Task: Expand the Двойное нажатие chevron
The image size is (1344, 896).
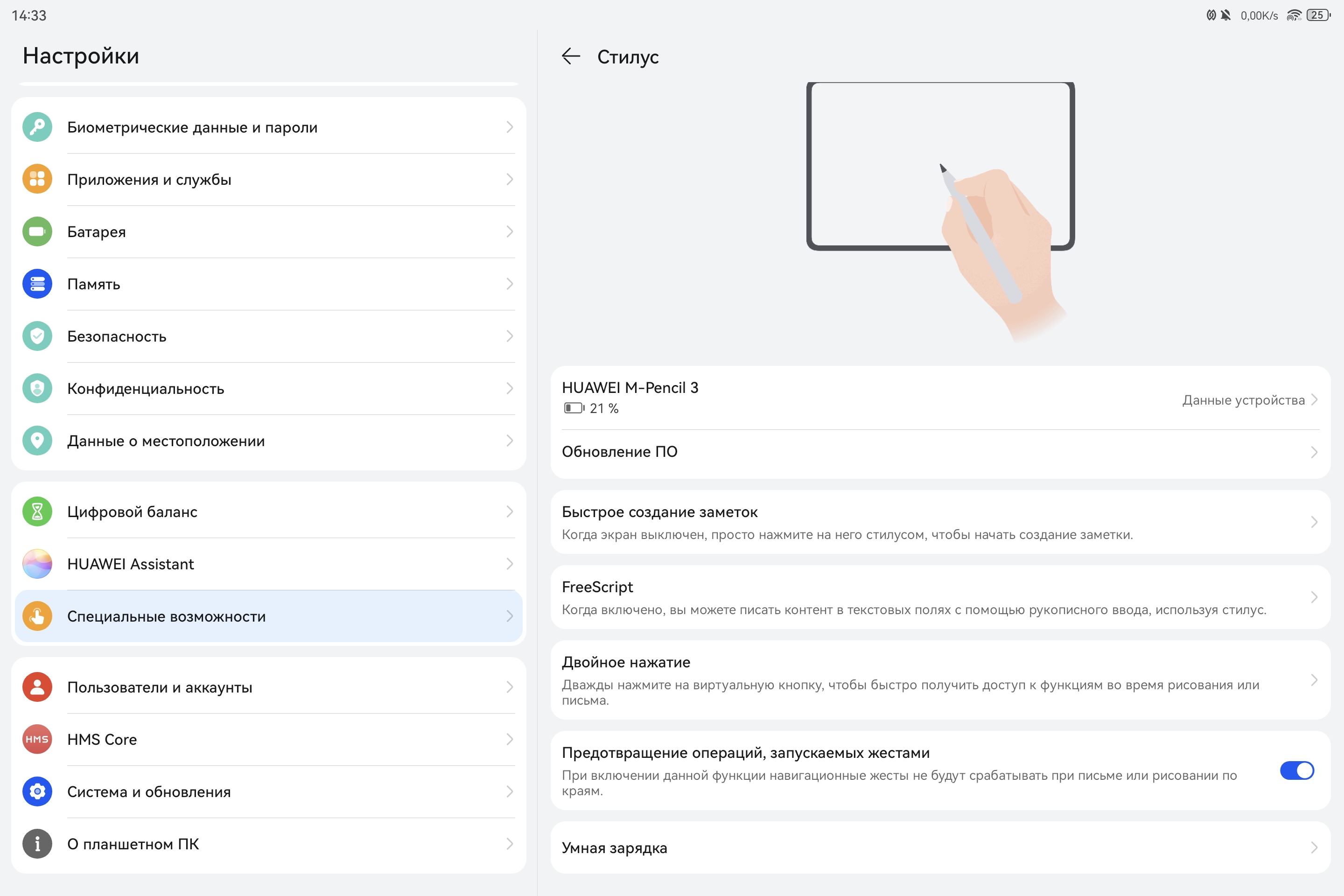Action: pos(1314,679)
